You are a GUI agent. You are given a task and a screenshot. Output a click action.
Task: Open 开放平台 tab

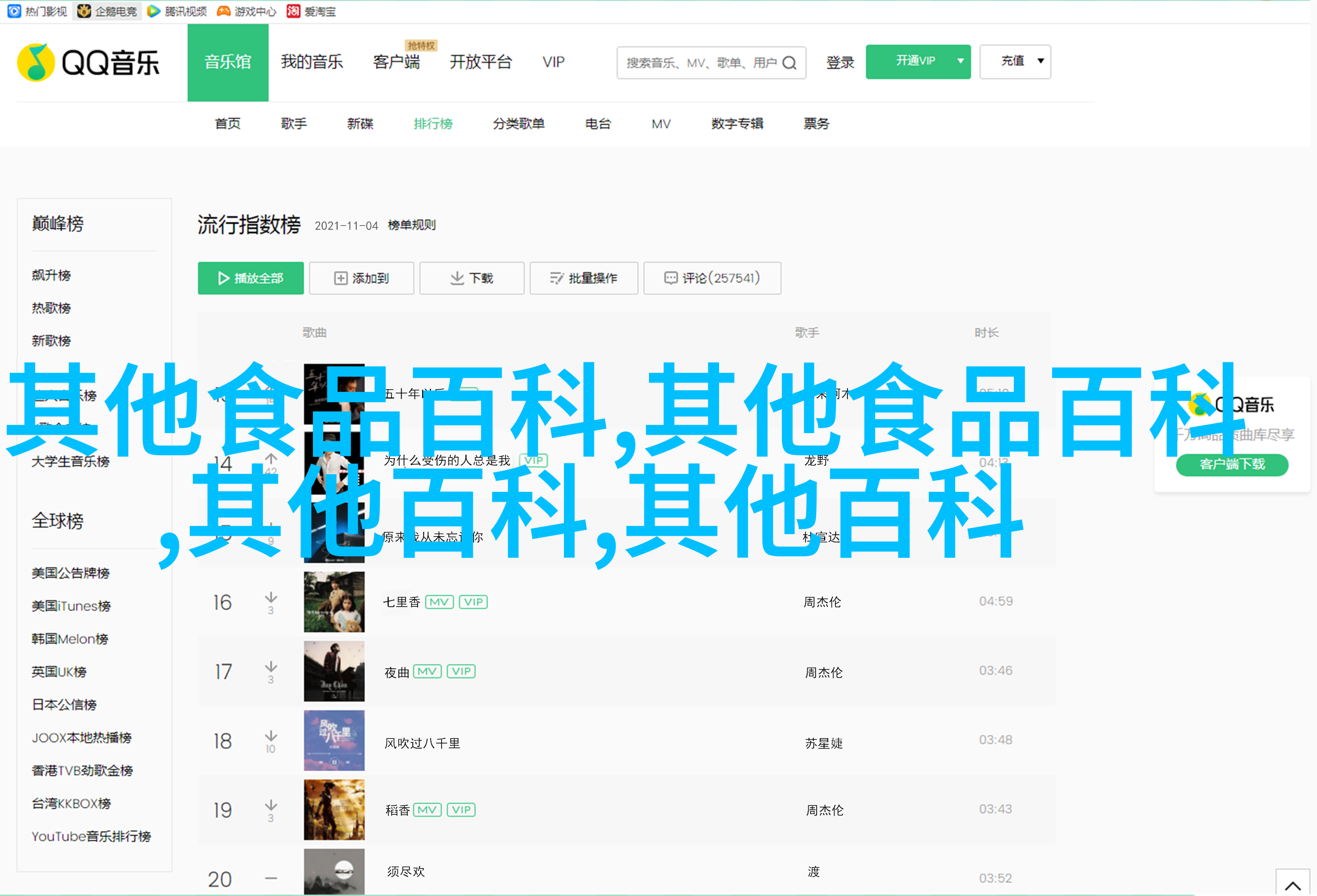[480, 62]
